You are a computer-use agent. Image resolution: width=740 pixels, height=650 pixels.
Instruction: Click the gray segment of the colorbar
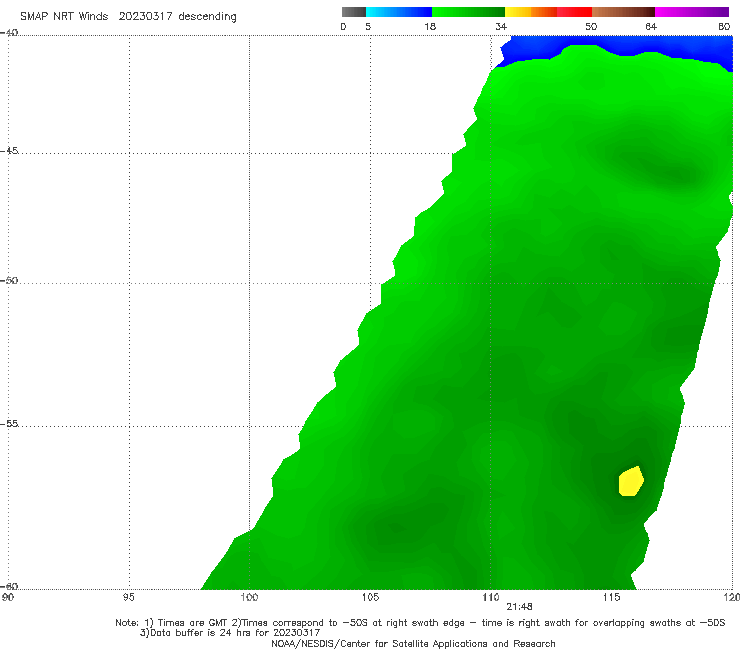pos(353,12)
